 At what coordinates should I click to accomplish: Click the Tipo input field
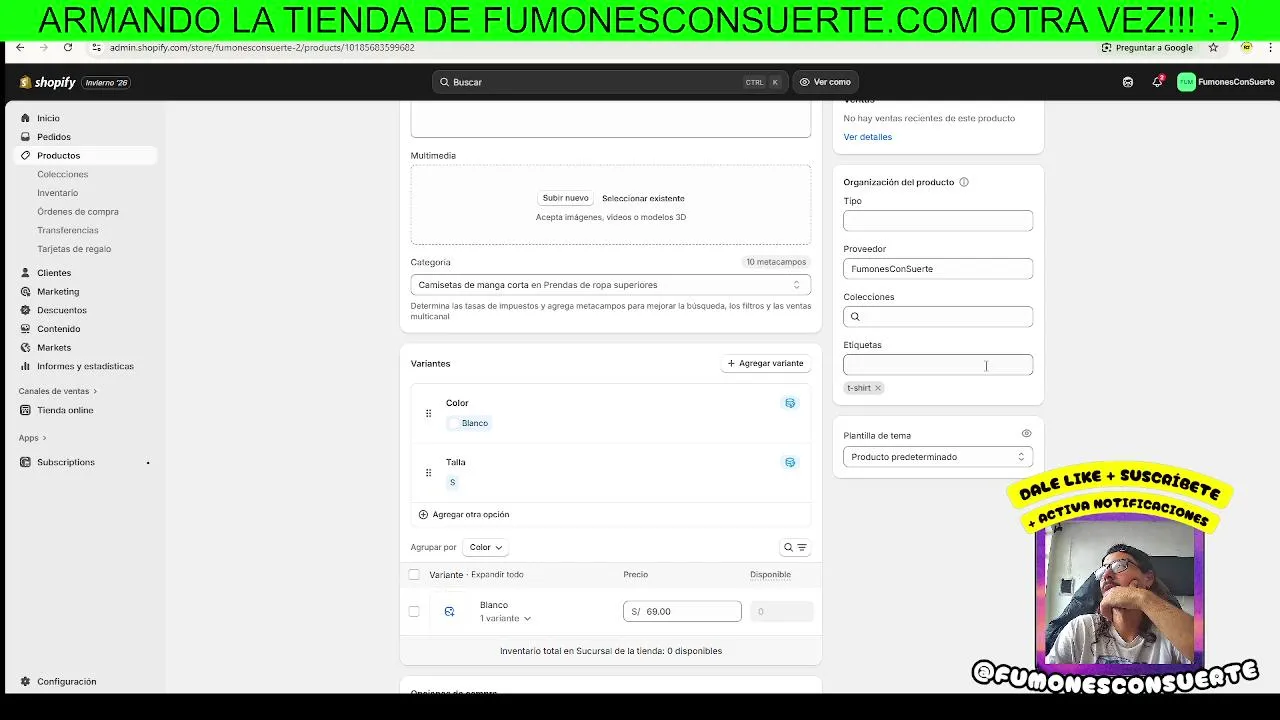pos(938,221)
